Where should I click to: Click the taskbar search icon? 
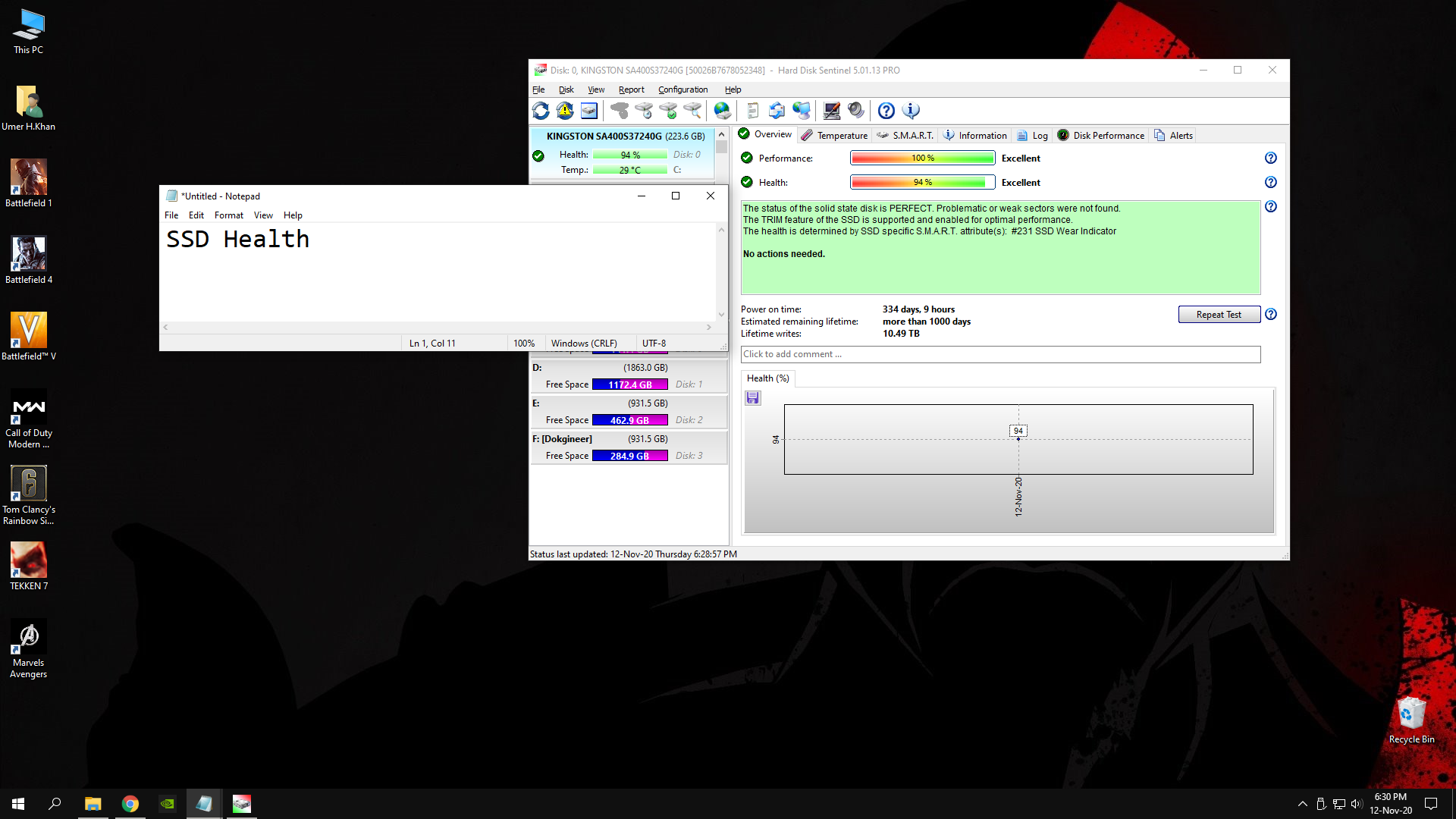coord(55,804)
